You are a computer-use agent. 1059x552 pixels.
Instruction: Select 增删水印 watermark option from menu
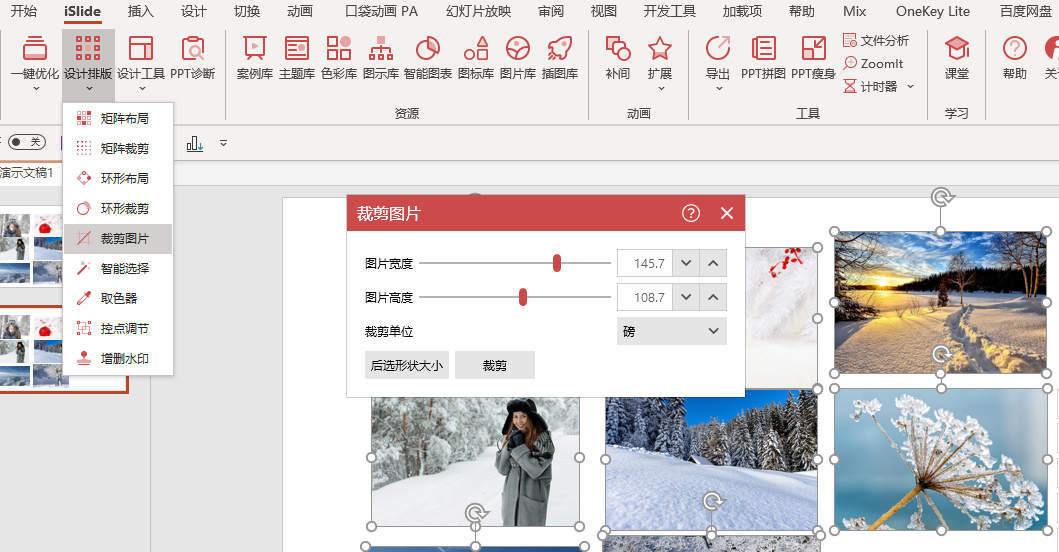click(x=118, y=358)
